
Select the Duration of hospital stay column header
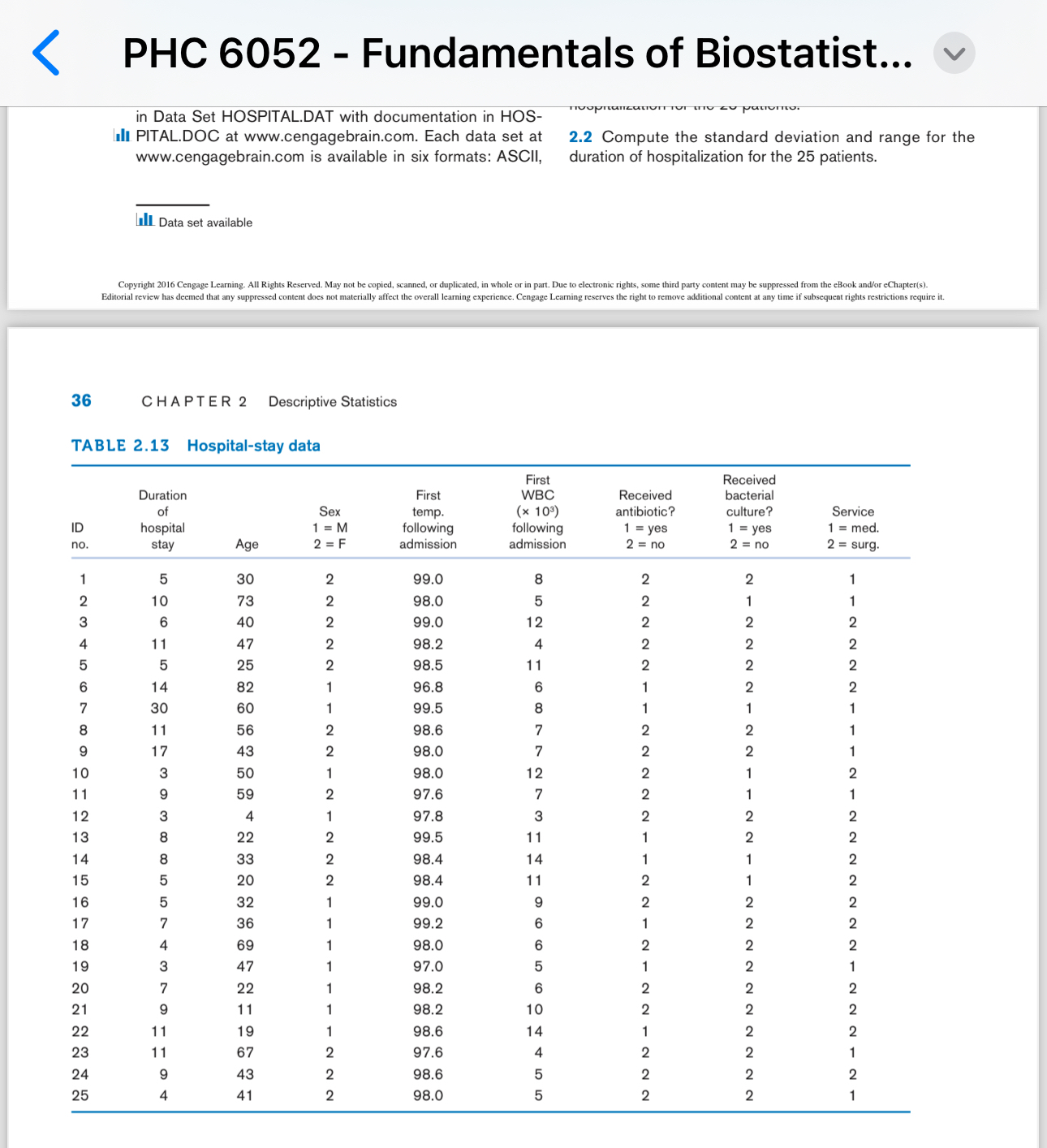click(162, 519)
